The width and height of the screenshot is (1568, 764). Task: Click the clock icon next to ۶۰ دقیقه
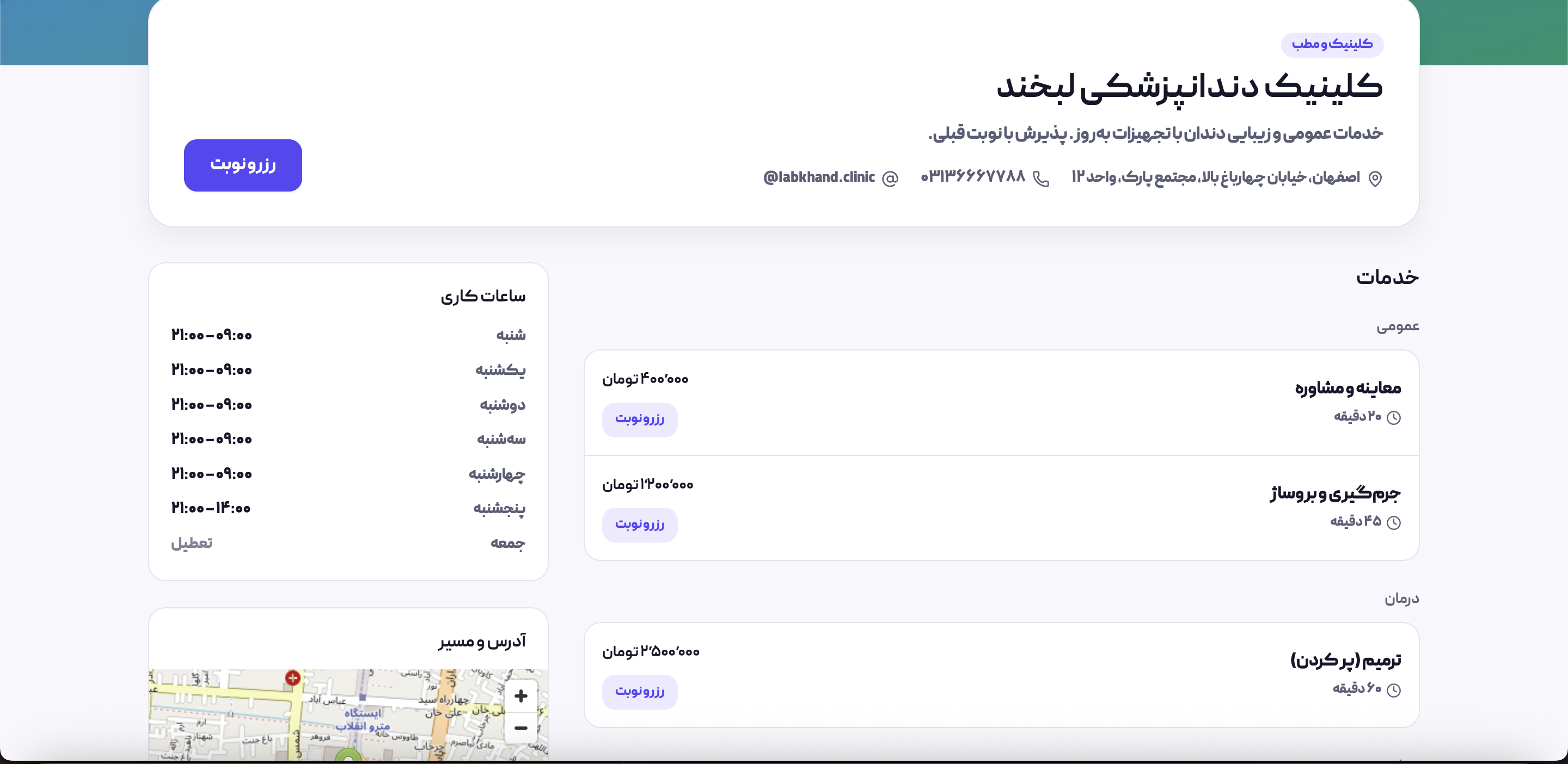point(1393,690)
